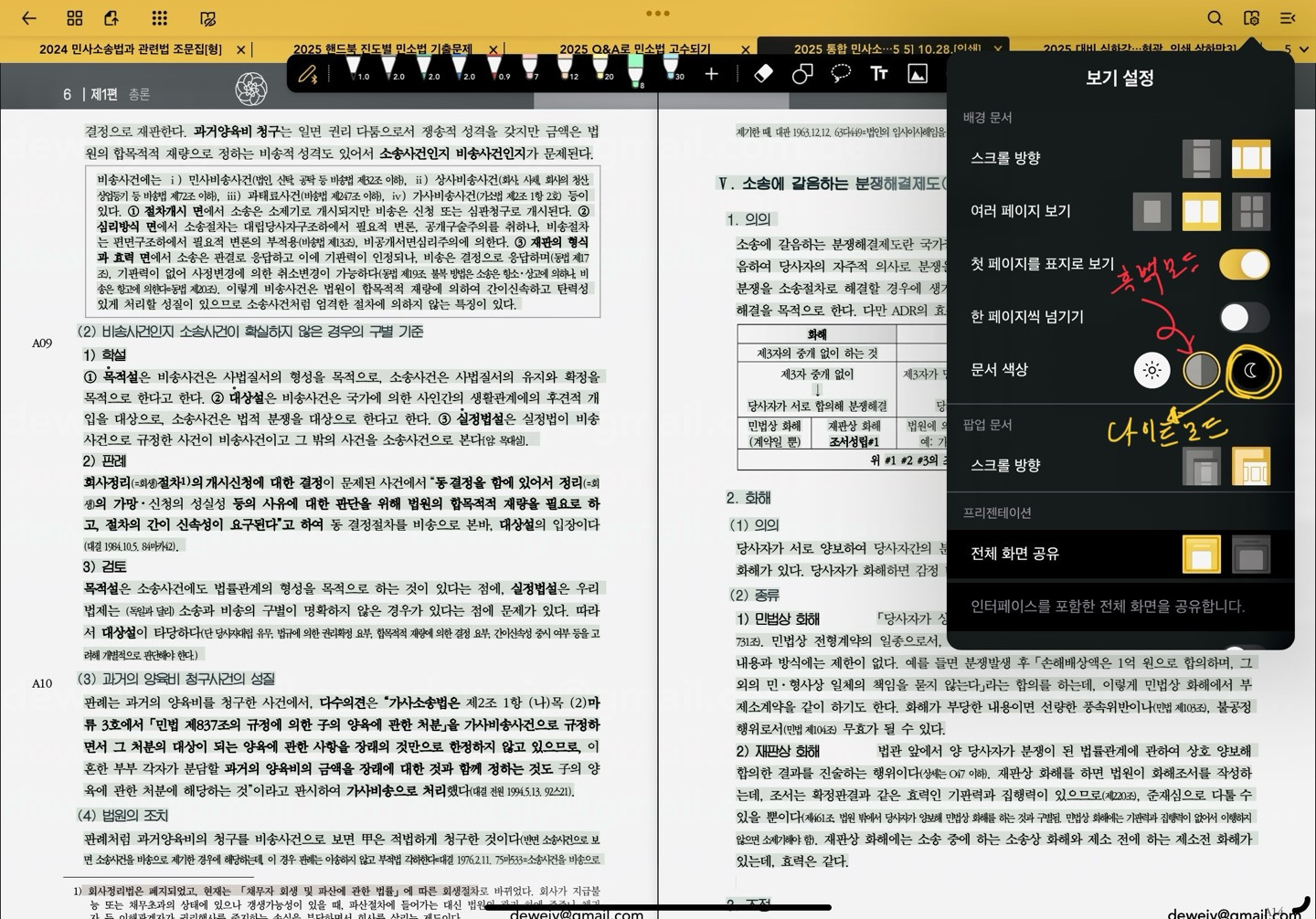Select the eraser tool in the pen toolbar
Image resolution: width=1316 pixels, height=919 pixels.
763,74
